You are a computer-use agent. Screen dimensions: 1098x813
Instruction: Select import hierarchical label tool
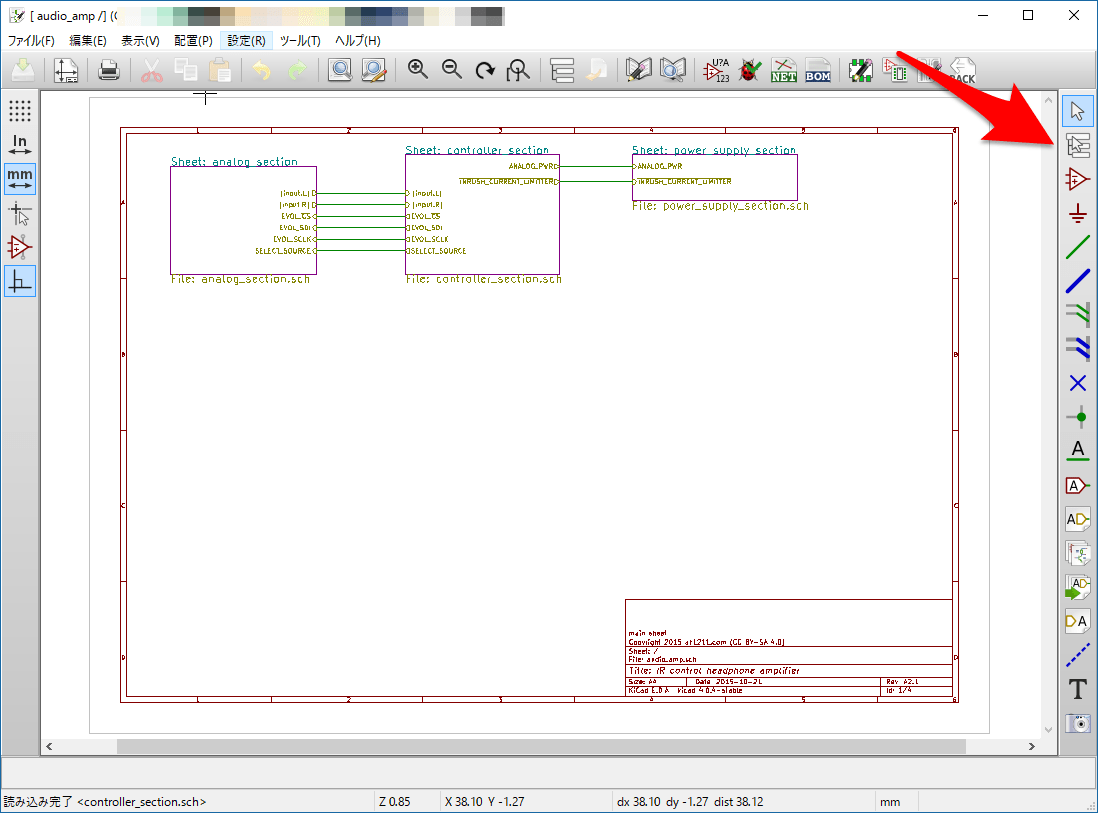point(1078,588)
